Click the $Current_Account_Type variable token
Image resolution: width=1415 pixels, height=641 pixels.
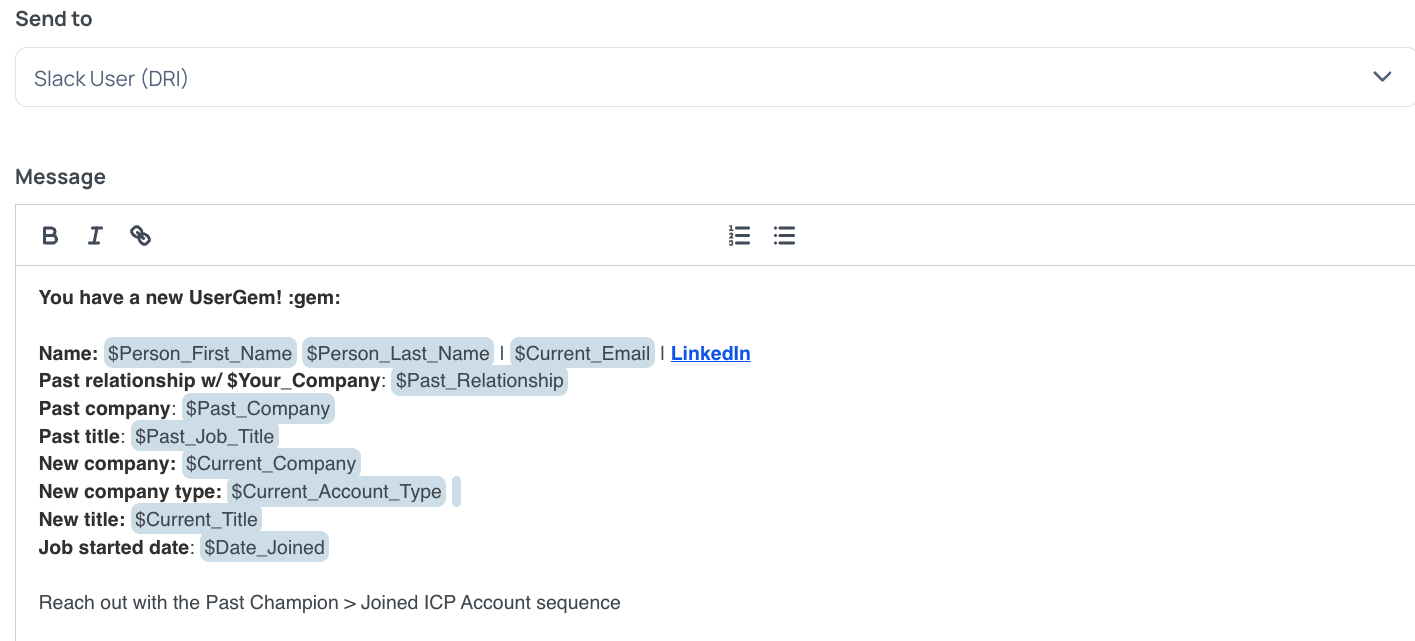point(336,492)
